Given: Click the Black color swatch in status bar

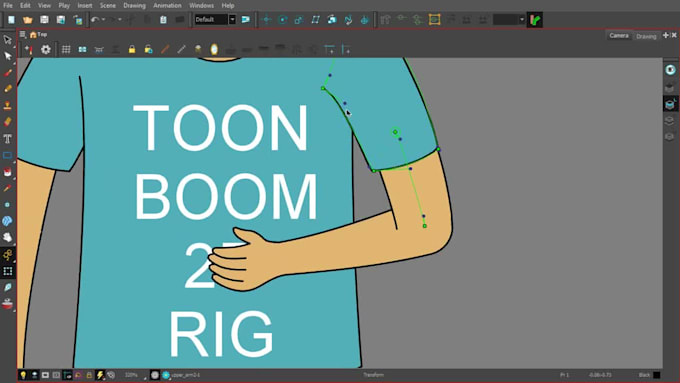Looking at the screenshot, I should 657,375.
